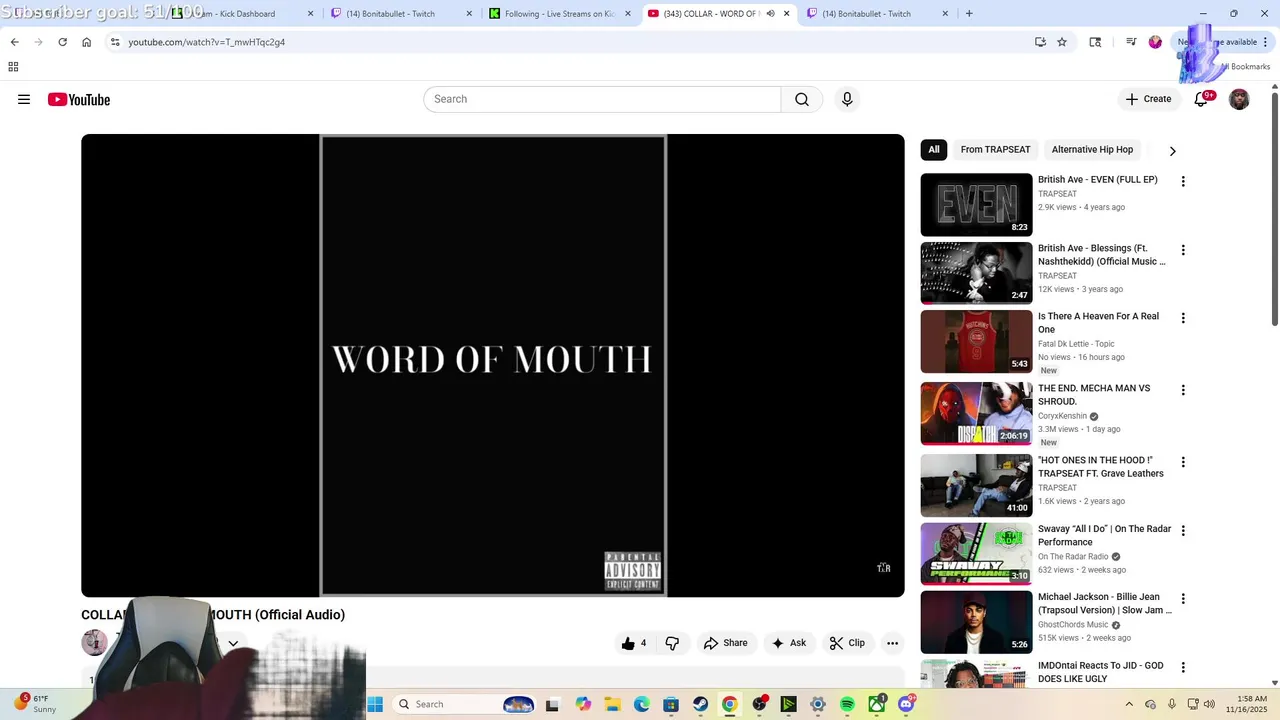This screenshot has height=720, width=1280.
Task: Dislike the video with thumbs down
Action: 672,643
